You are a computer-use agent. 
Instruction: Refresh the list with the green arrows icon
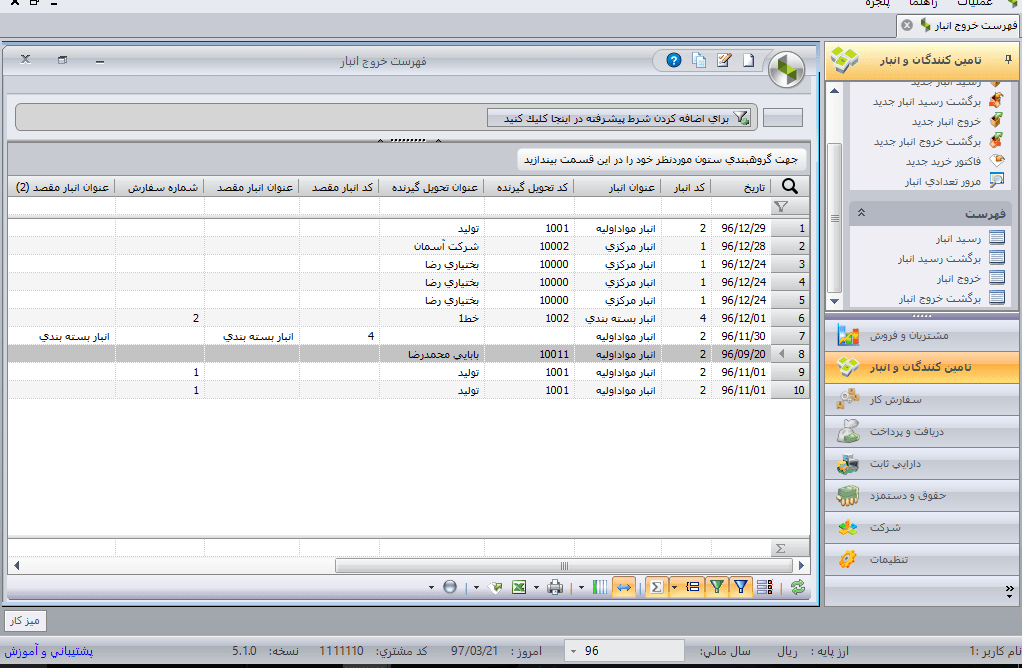coord(798,587)
